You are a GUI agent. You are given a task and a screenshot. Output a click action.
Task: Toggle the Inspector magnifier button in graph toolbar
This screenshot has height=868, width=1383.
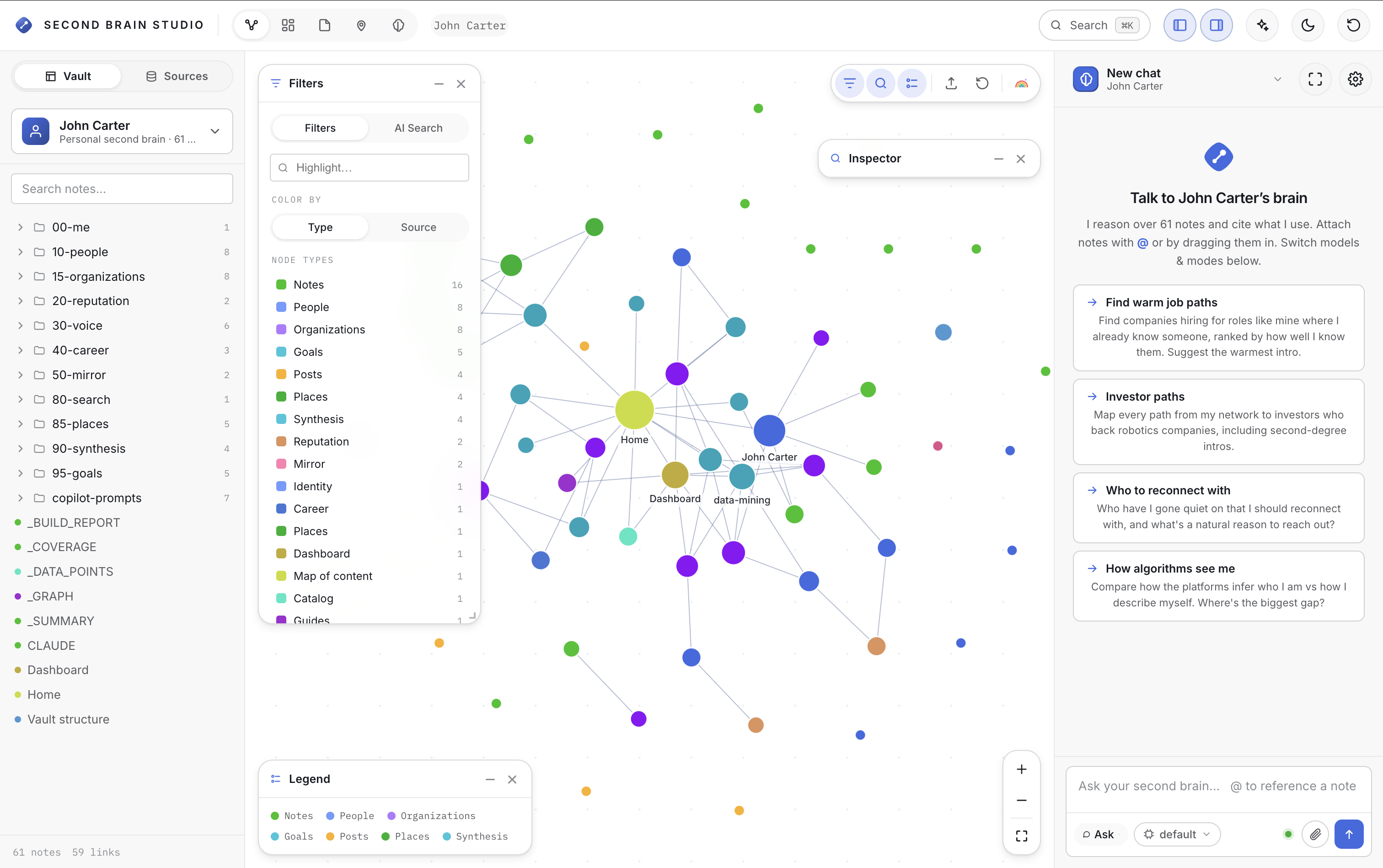click(881, 84)
